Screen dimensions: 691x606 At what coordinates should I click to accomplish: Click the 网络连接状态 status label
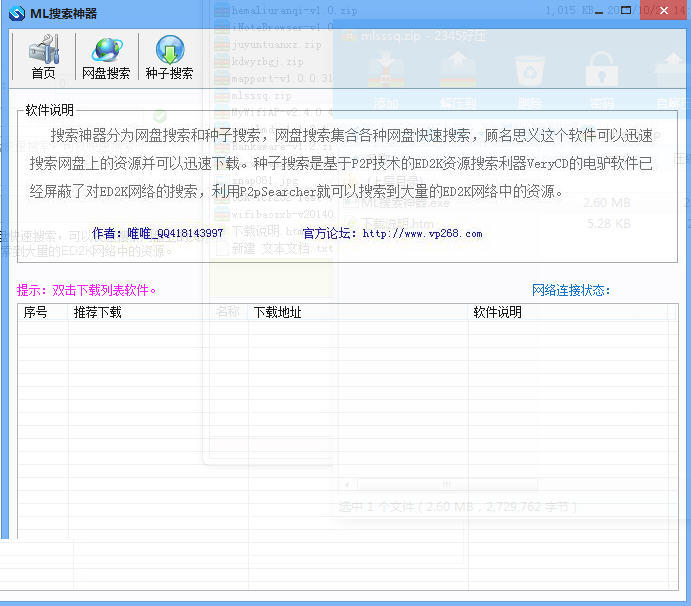(x=570, y=291)
